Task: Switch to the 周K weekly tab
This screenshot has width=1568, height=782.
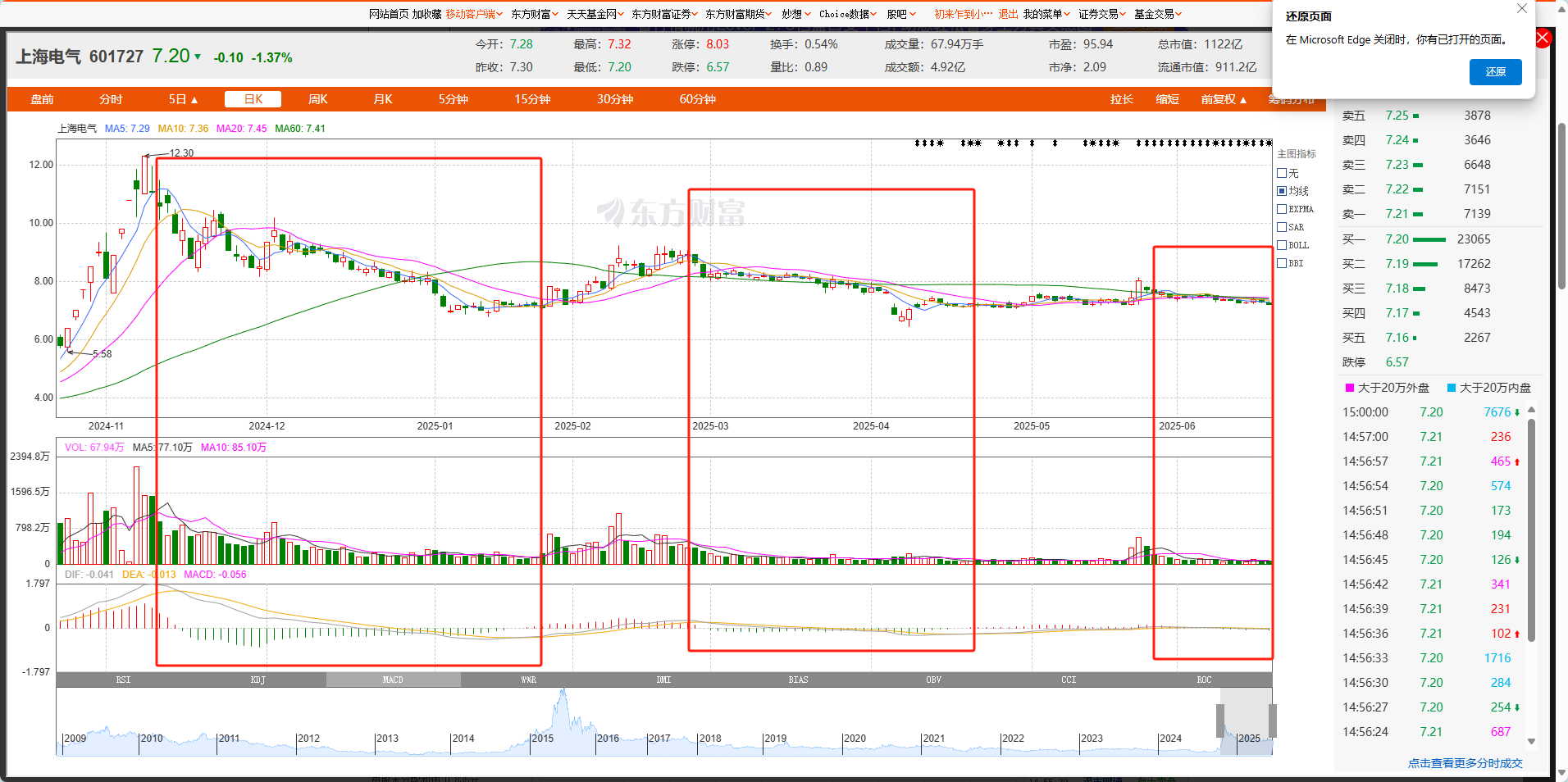Action: 317,99
